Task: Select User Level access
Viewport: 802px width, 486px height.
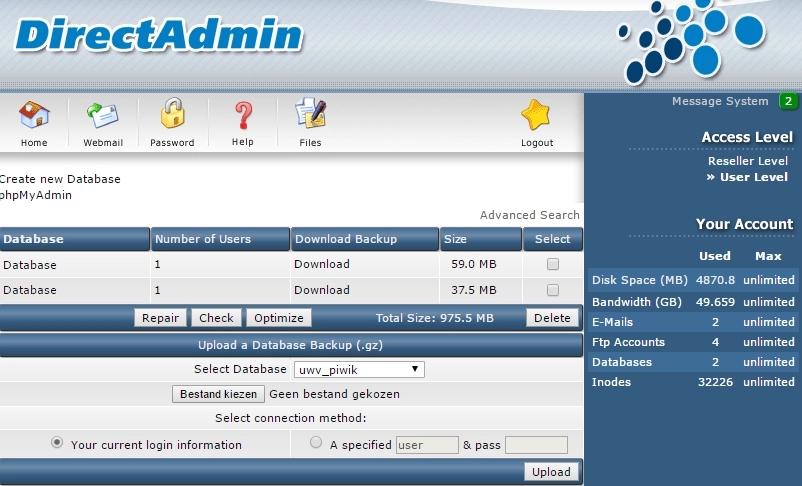Action: coord(753,177)
